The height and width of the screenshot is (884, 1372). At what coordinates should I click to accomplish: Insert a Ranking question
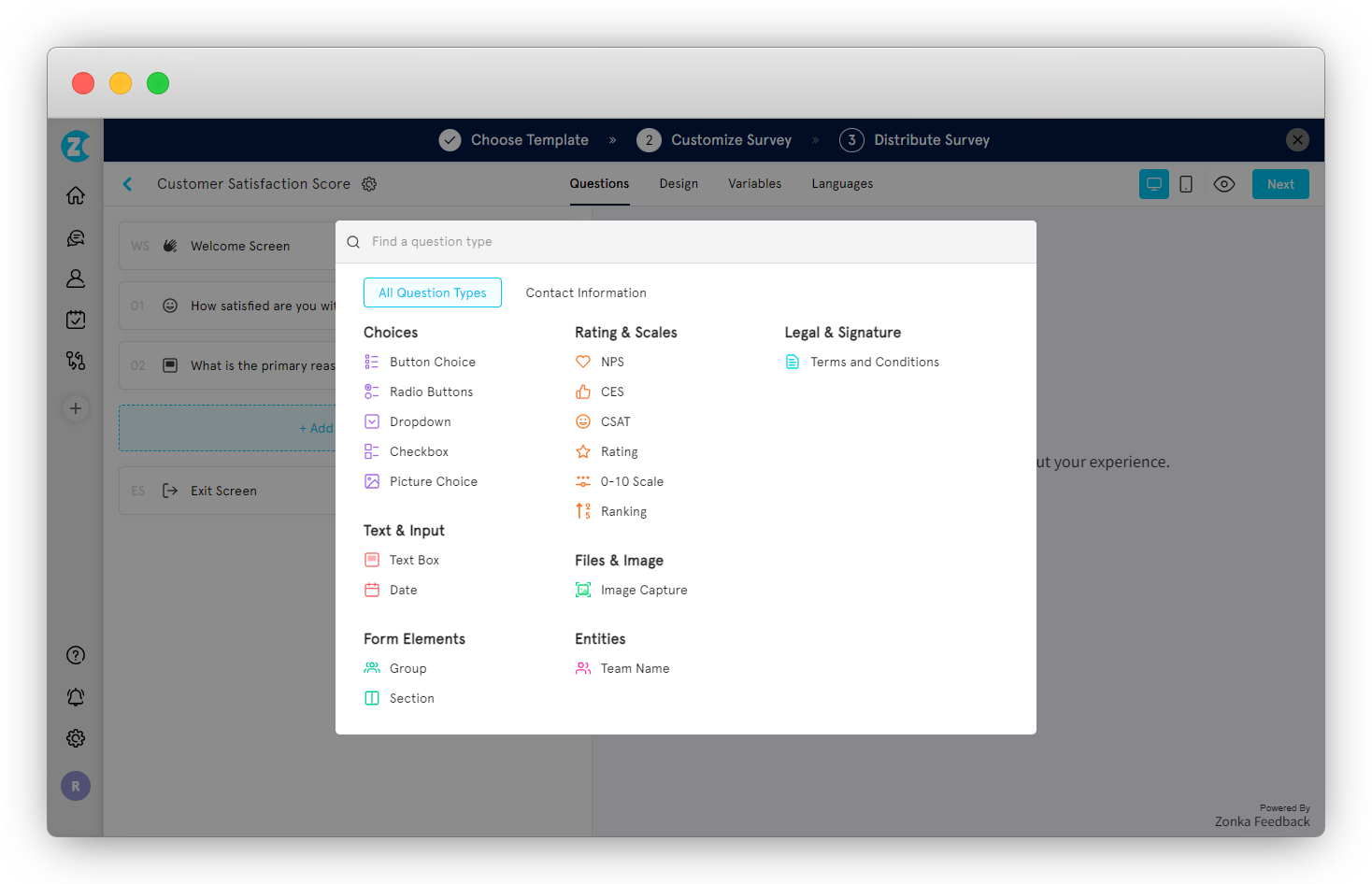click(x=623, y=511)
